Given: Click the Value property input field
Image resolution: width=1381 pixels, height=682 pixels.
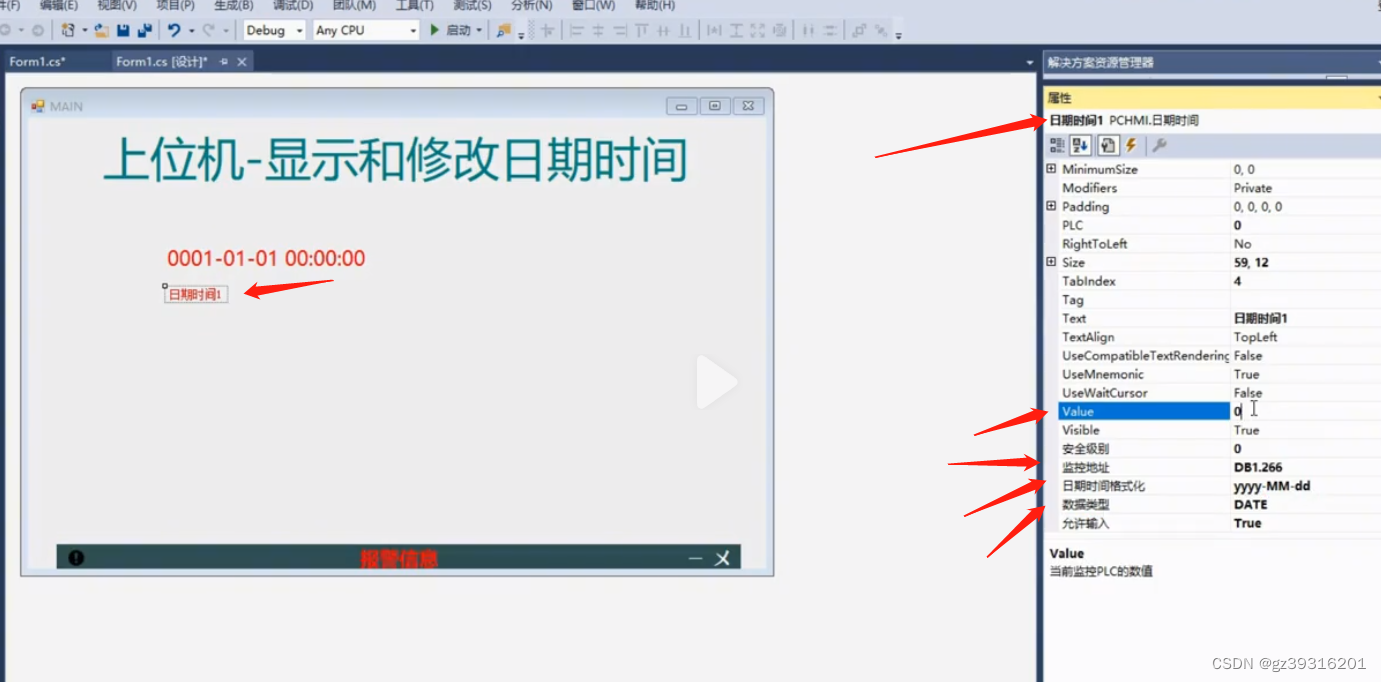Looking at the screenshot, I should tap(1306, 411).
